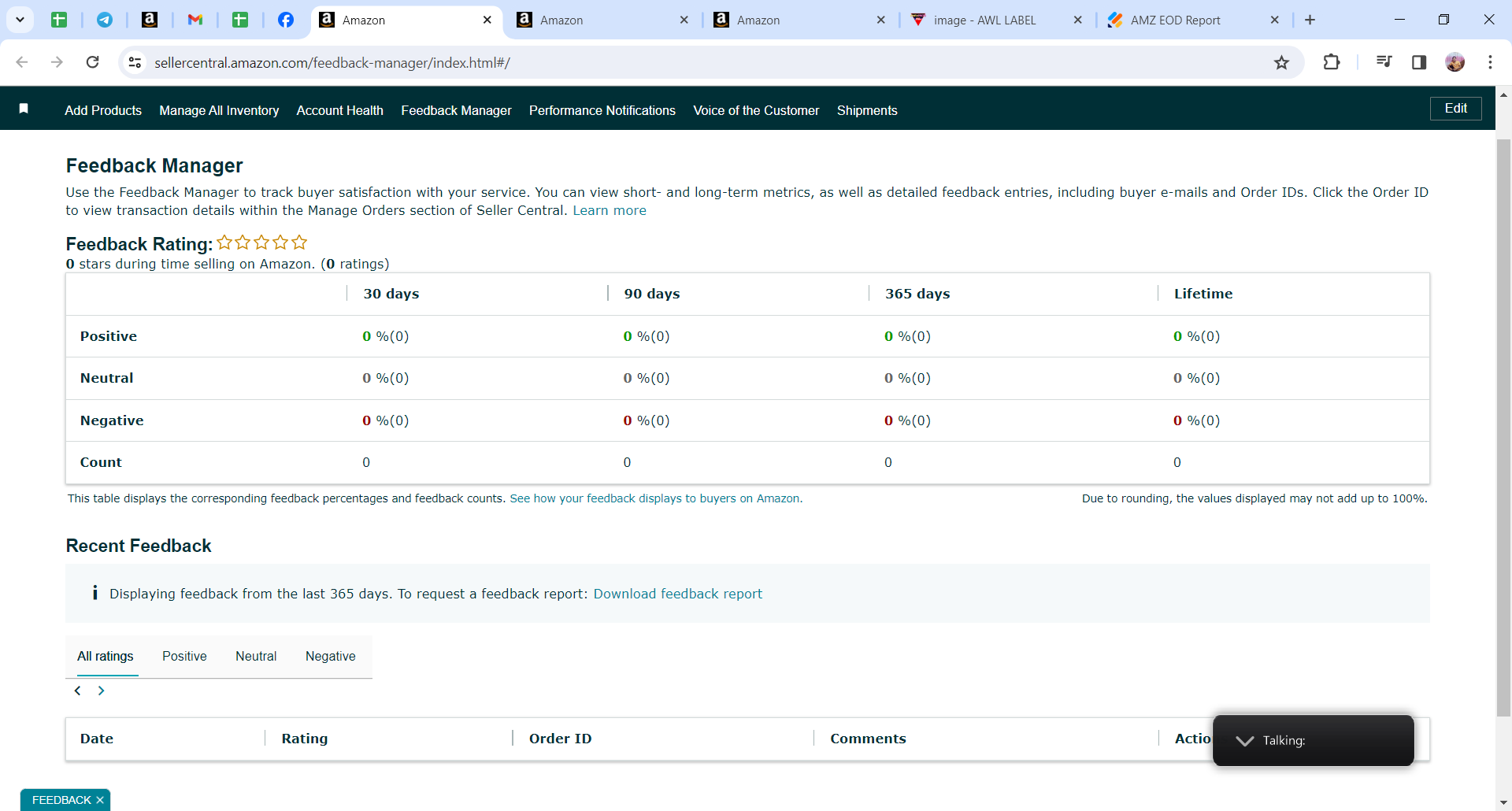The height and width of the screenshot is (811, 1512).
Task: Follow the Learn more link
Action: [610, 210]
